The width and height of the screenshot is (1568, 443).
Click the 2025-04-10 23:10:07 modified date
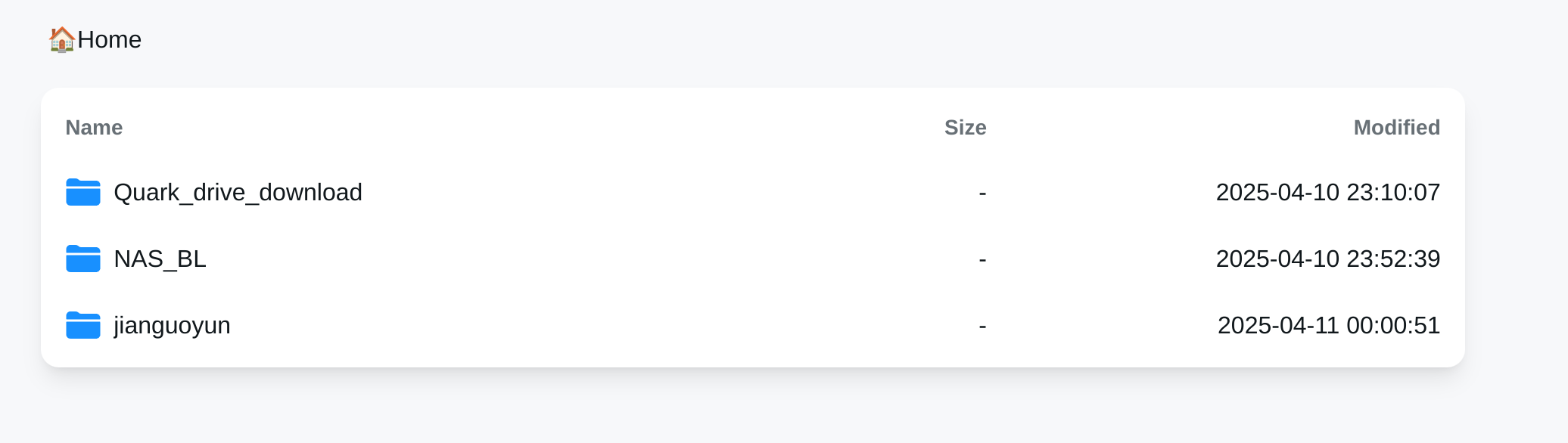[x=1327, y=193]
